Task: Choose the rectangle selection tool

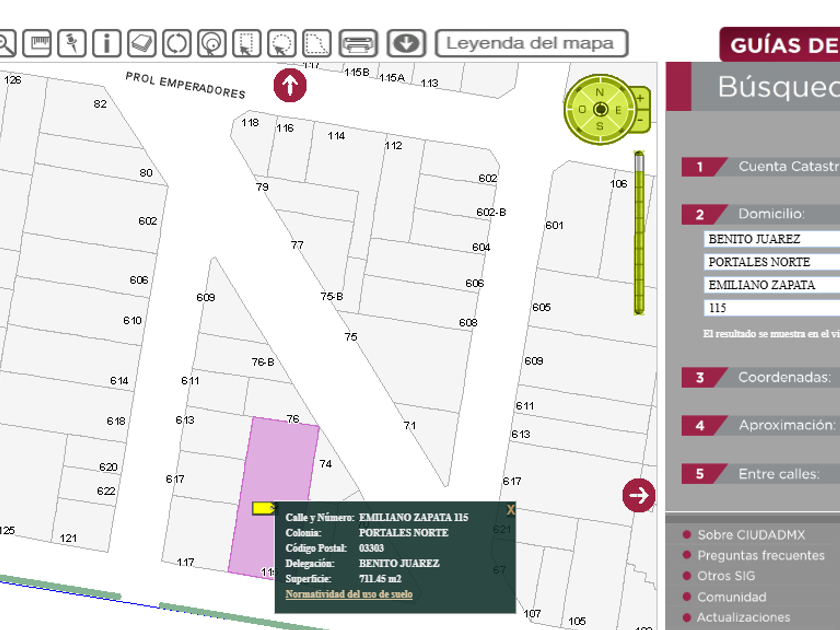Action: coord(246,43)
